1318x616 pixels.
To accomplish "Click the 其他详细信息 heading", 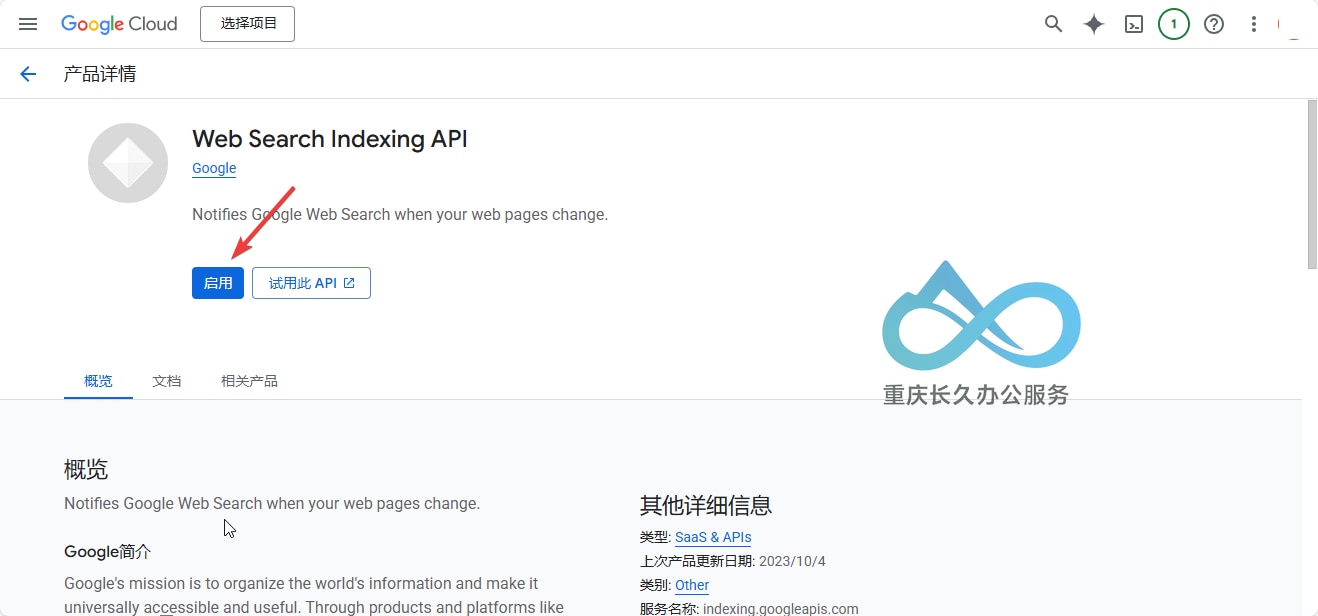I will pos(706,505).
